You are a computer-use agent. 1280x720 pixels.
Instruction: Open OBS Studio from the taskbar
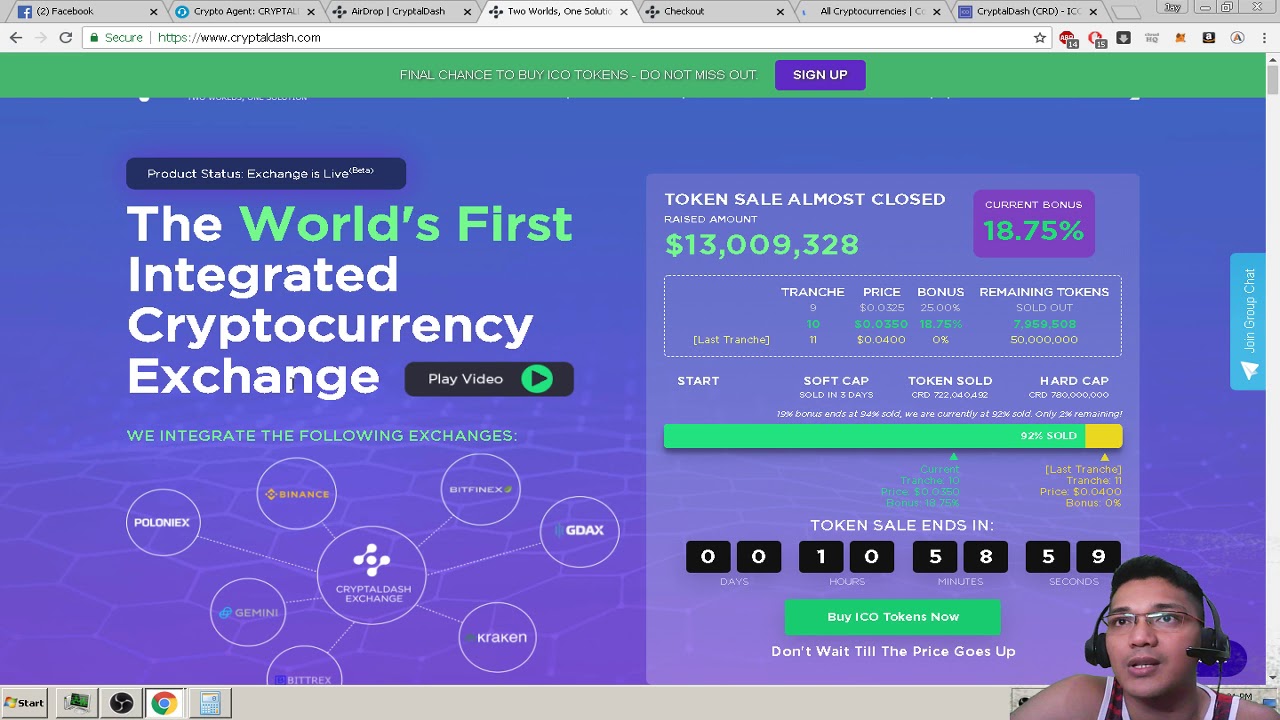pos(121,703)
